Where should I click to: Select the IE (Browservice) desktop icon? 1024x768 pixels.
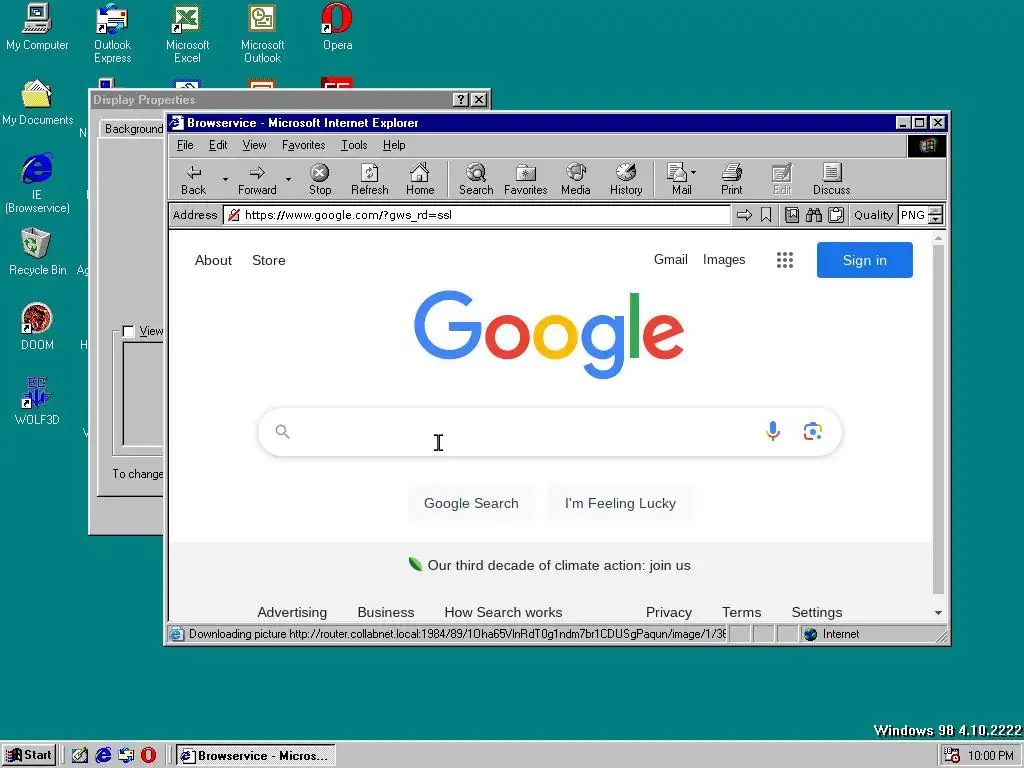coord(37,183)
